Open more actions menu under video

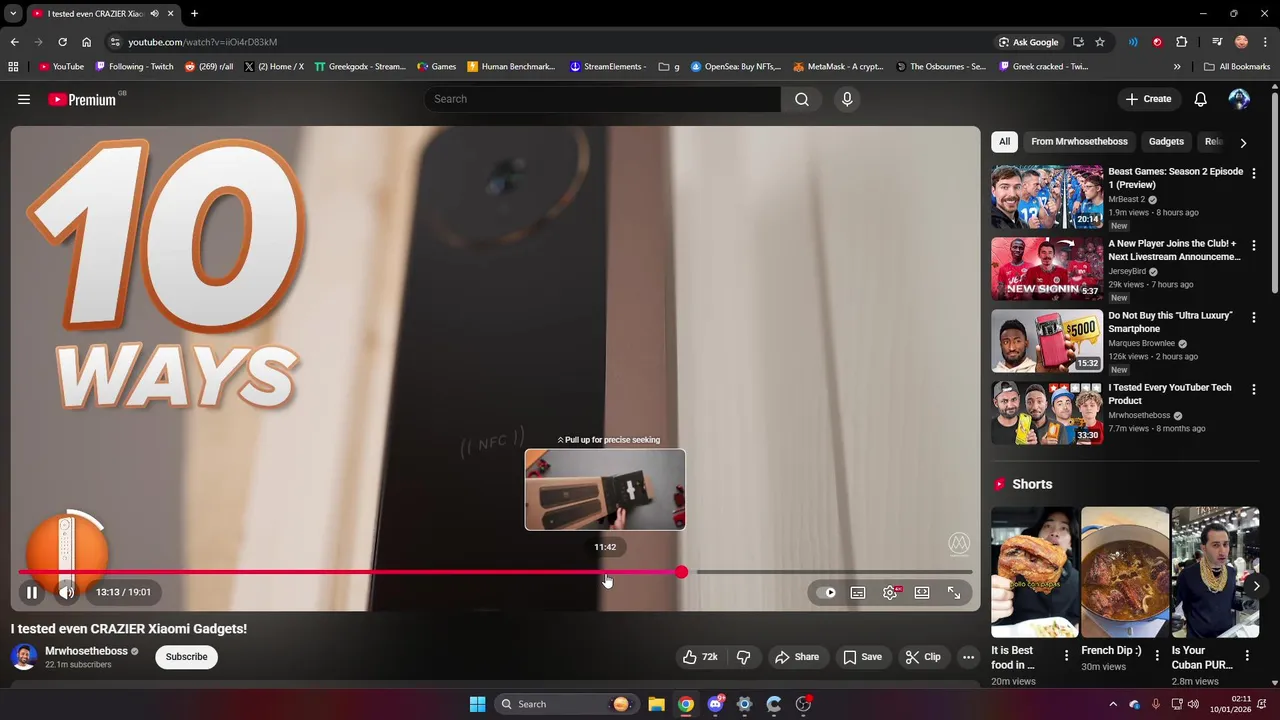pyautogui.click(x=968, y=657)
